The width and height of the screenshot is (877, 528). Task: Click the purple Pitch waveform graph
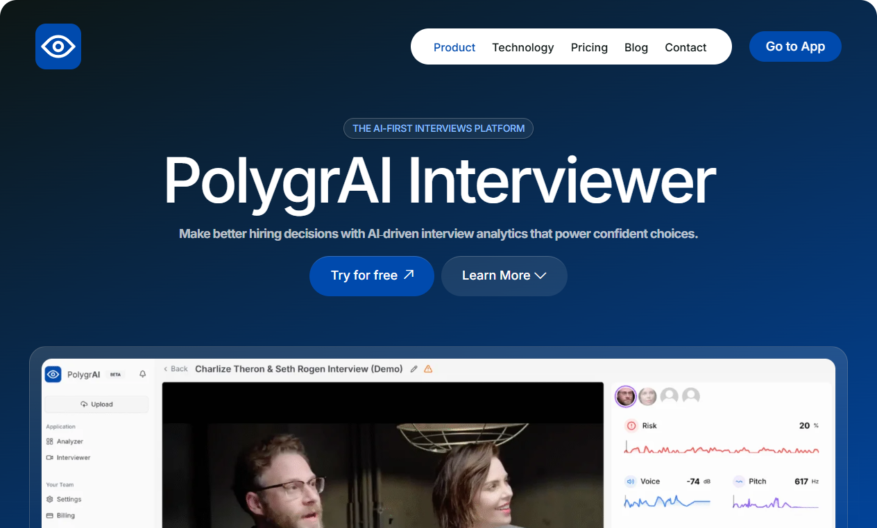(775, 502)
